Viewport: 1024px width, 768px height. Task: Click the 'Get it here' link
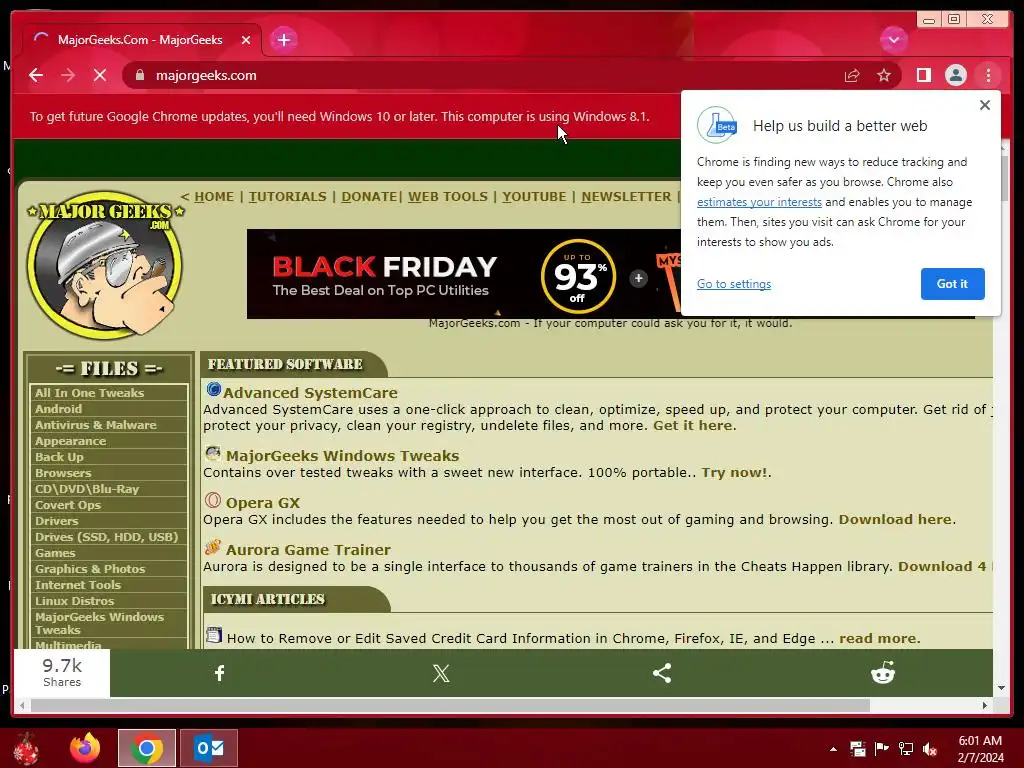point(692,426)
